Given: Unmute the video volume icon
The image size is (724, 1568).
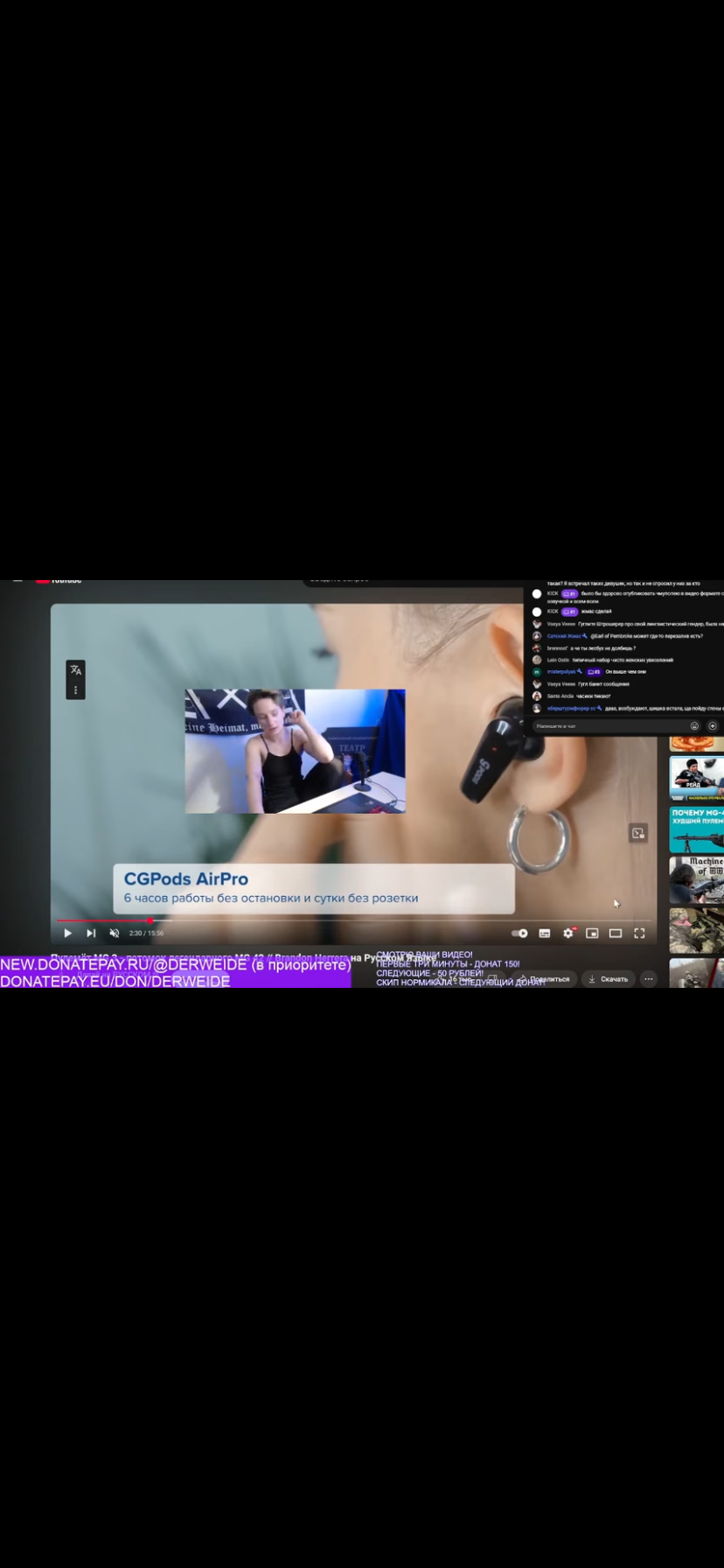Looking at the screenshot, I should (x=114, y=933).
